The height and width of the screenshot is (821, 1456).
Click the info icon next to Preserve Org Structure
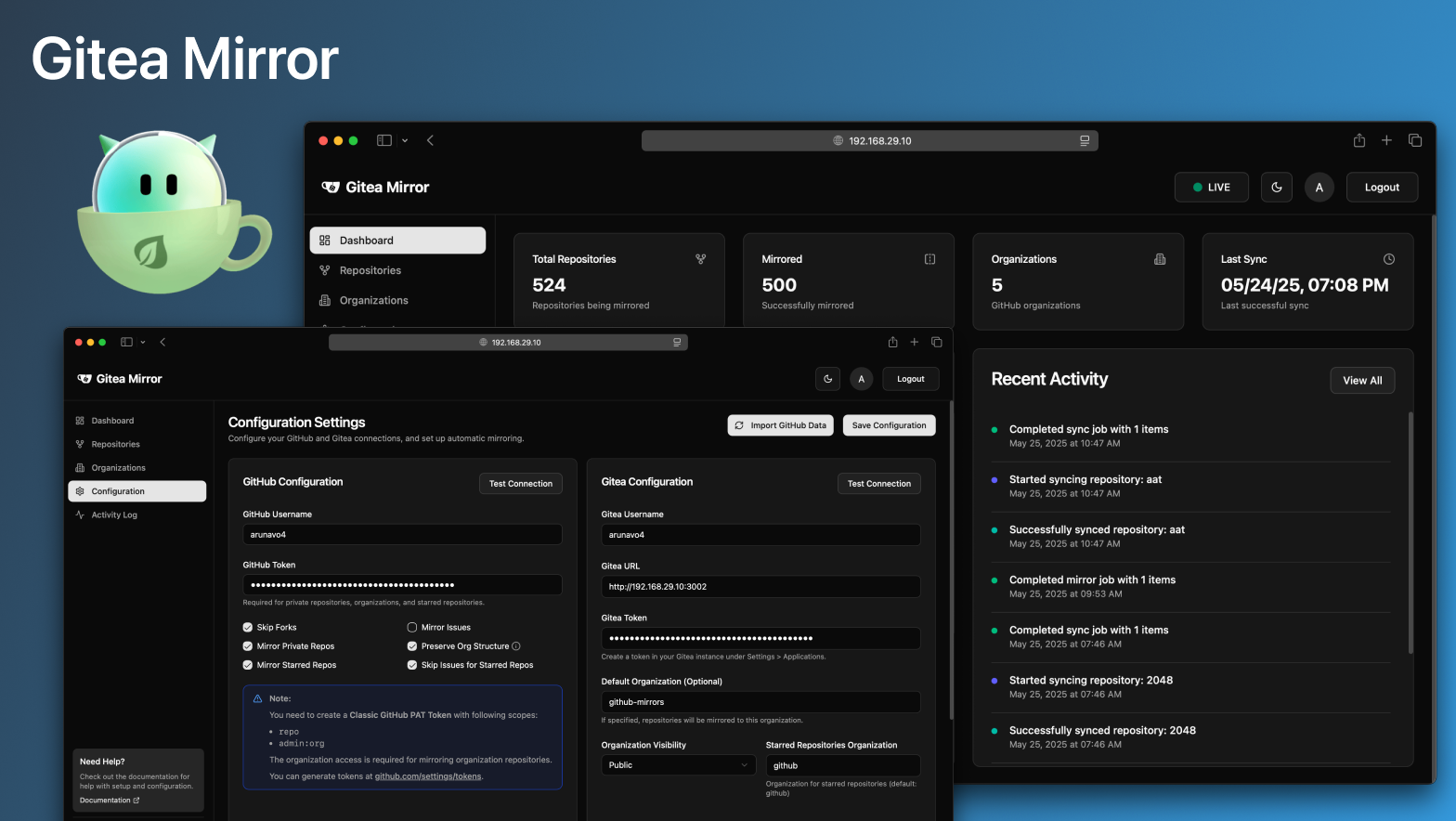coord(516,646)
